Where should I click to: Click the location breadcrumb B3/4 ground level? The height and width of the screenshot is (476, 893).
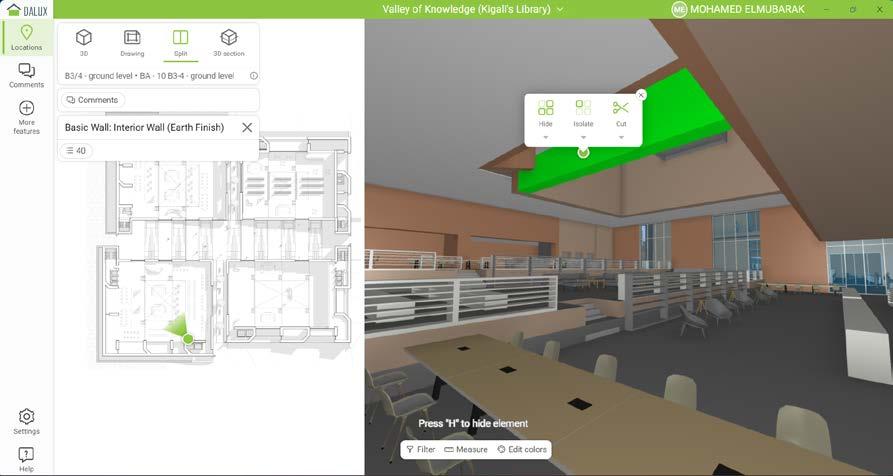(149, 76)
